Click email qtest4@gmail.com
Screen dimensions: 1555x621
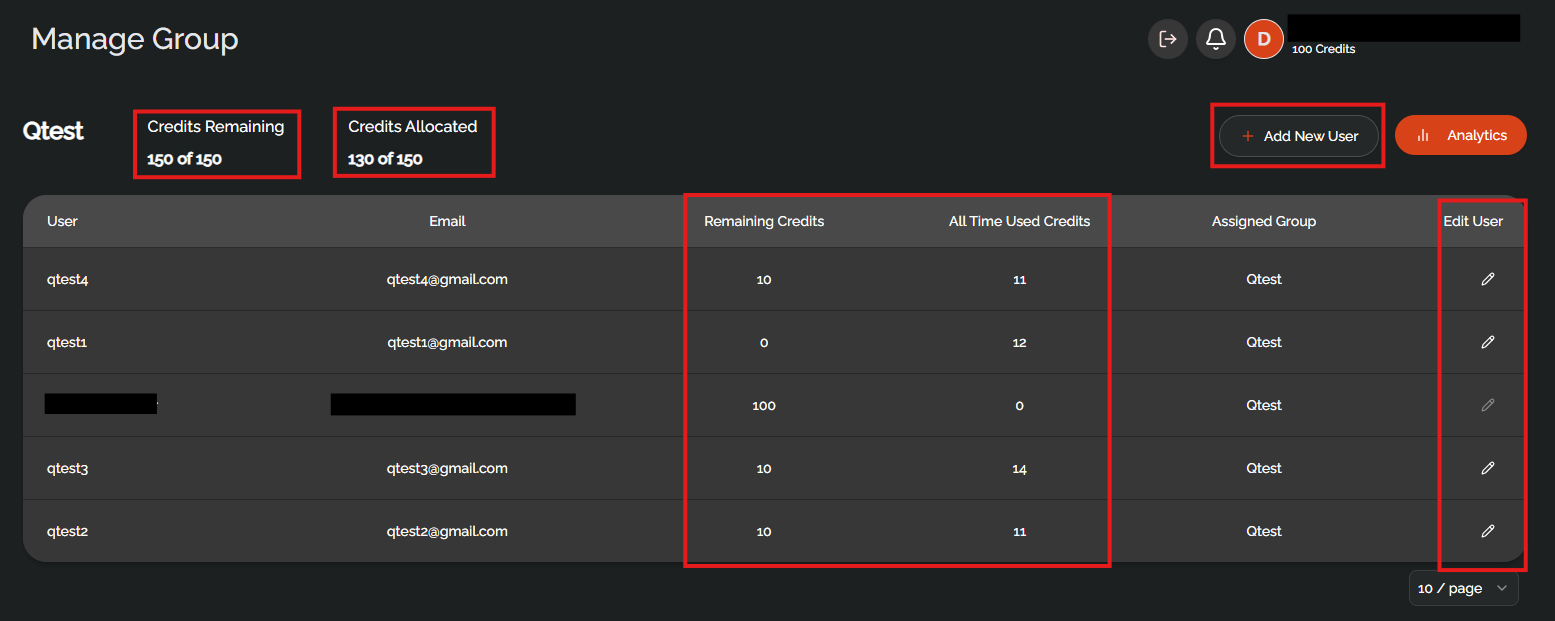(x=447, y=279)
